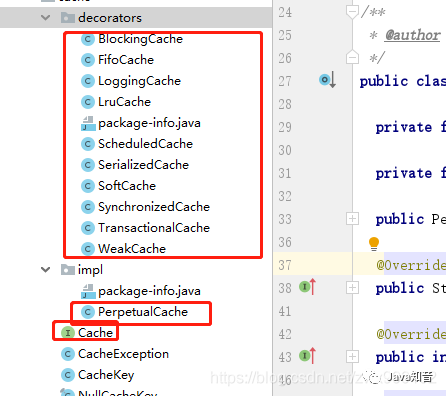Open PerpetualCache in the impl folder
Image resolution: width=446 pixels, height=396 pixels.
(x=143, y=312)
